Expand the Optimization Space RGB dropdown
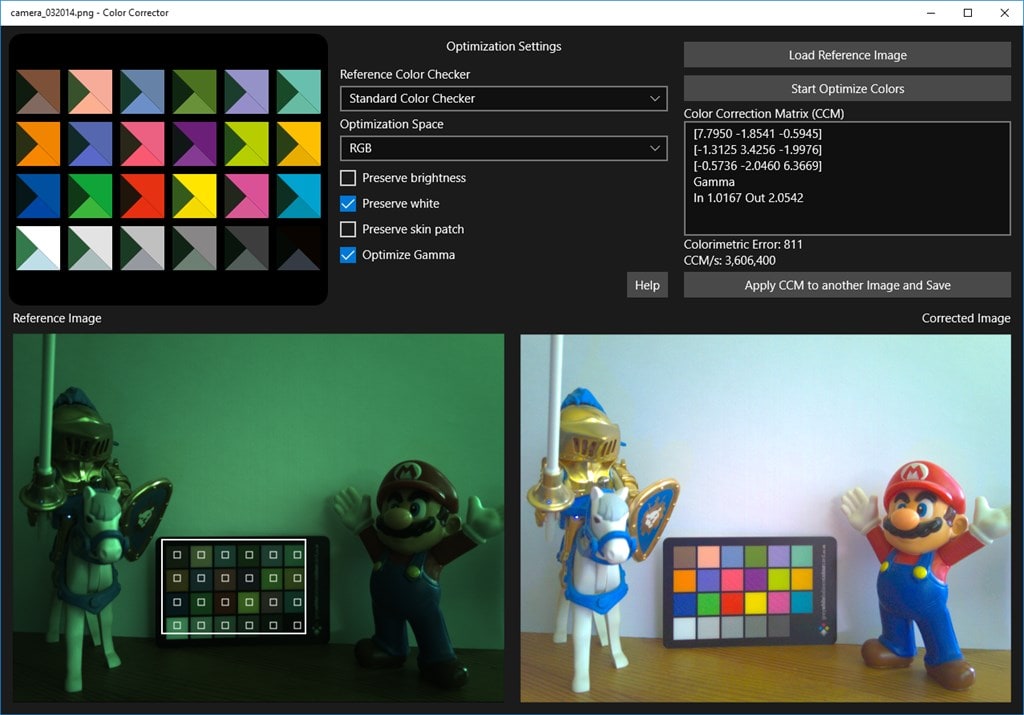This screenshot has height=715, width=1024. coord(503,149)
